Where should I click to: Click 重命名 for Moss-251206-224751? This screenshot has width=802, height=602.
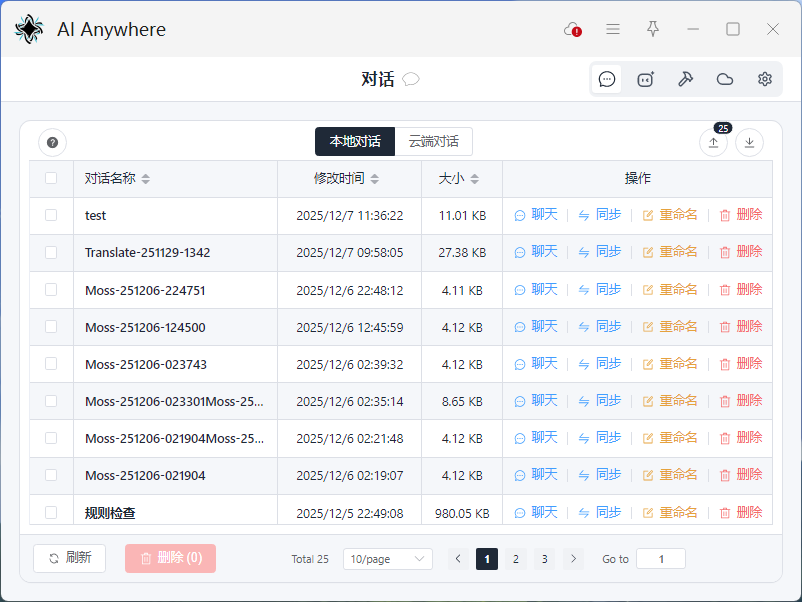point(670,290)
